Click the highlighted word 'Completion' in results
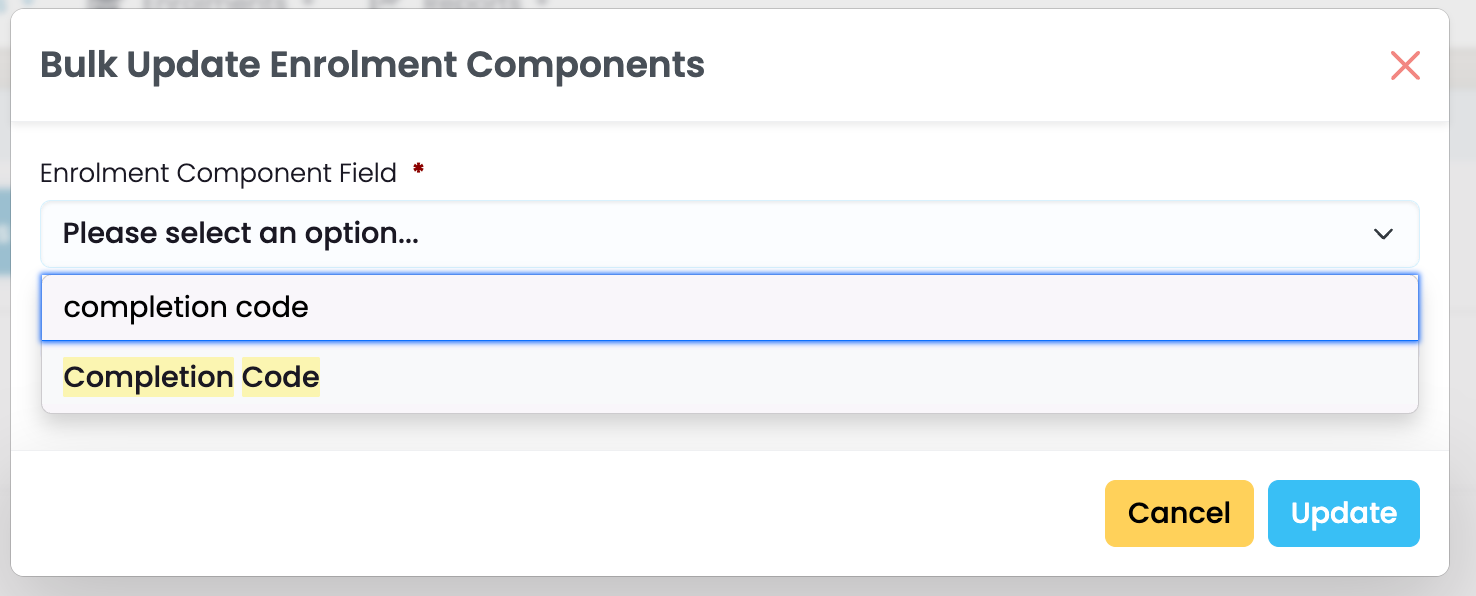 (x=148, y=378)
